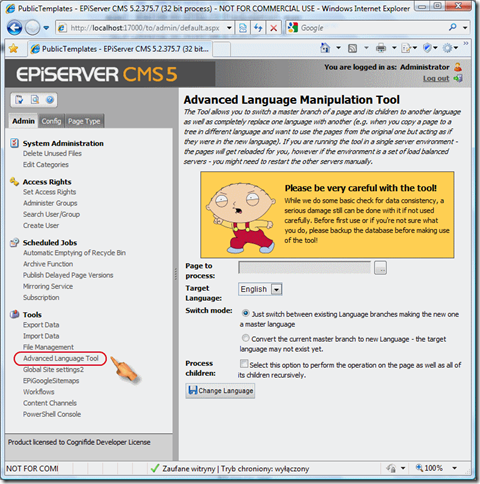Open Archive Function link
Image resolution: width=480 pixels, height=484 pixels.
pyautogui.click(x=48, y=264)
